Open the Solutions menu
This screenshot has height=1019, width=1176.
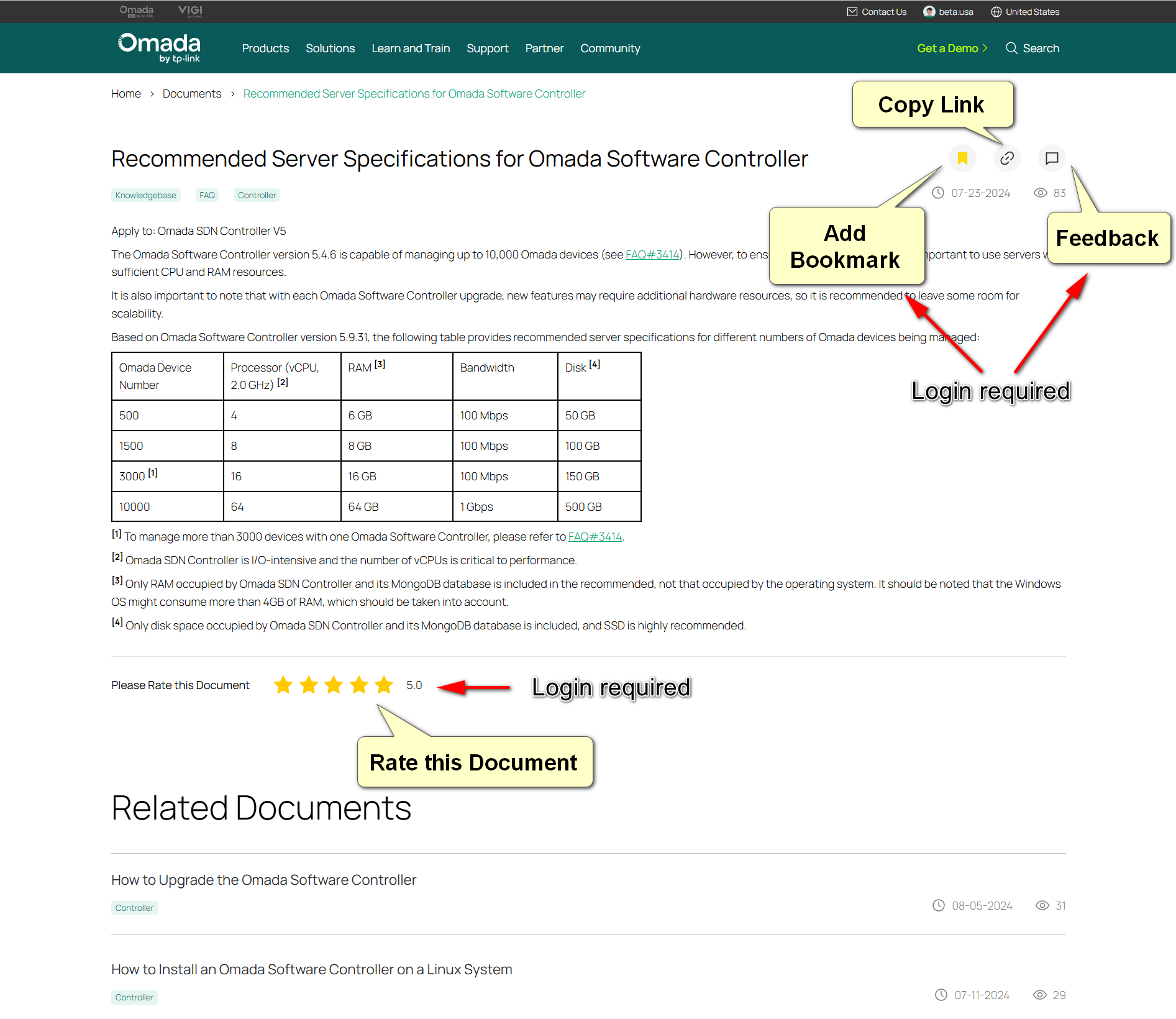(330, 48)
